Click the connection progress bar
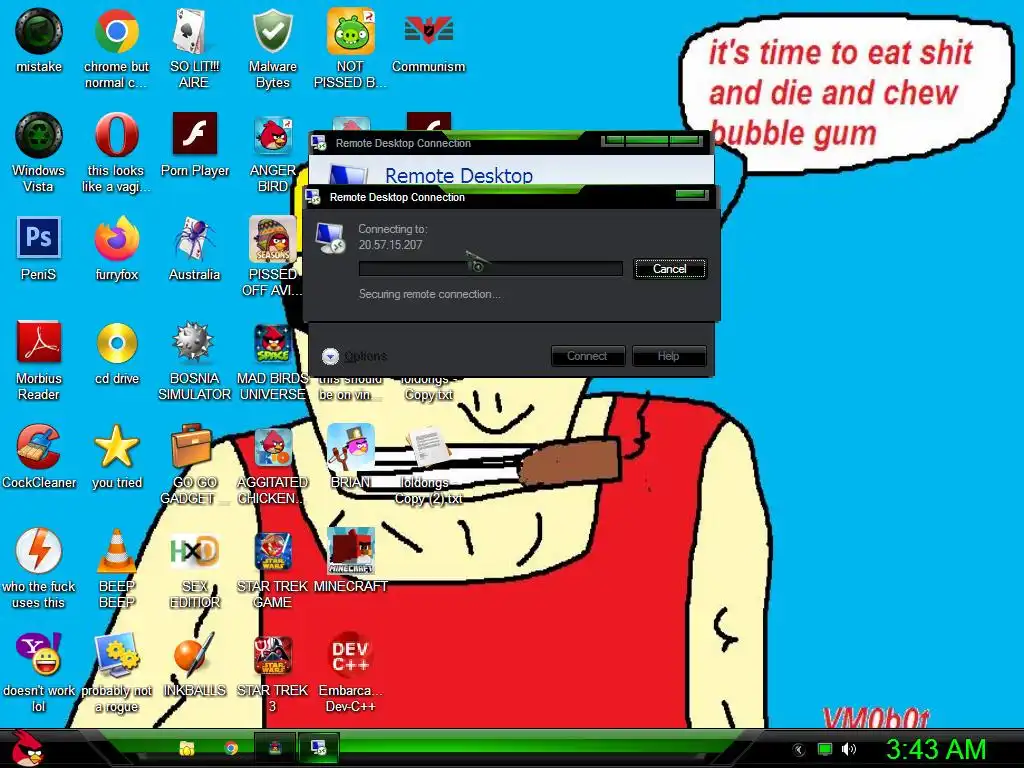 click(490, 268)
